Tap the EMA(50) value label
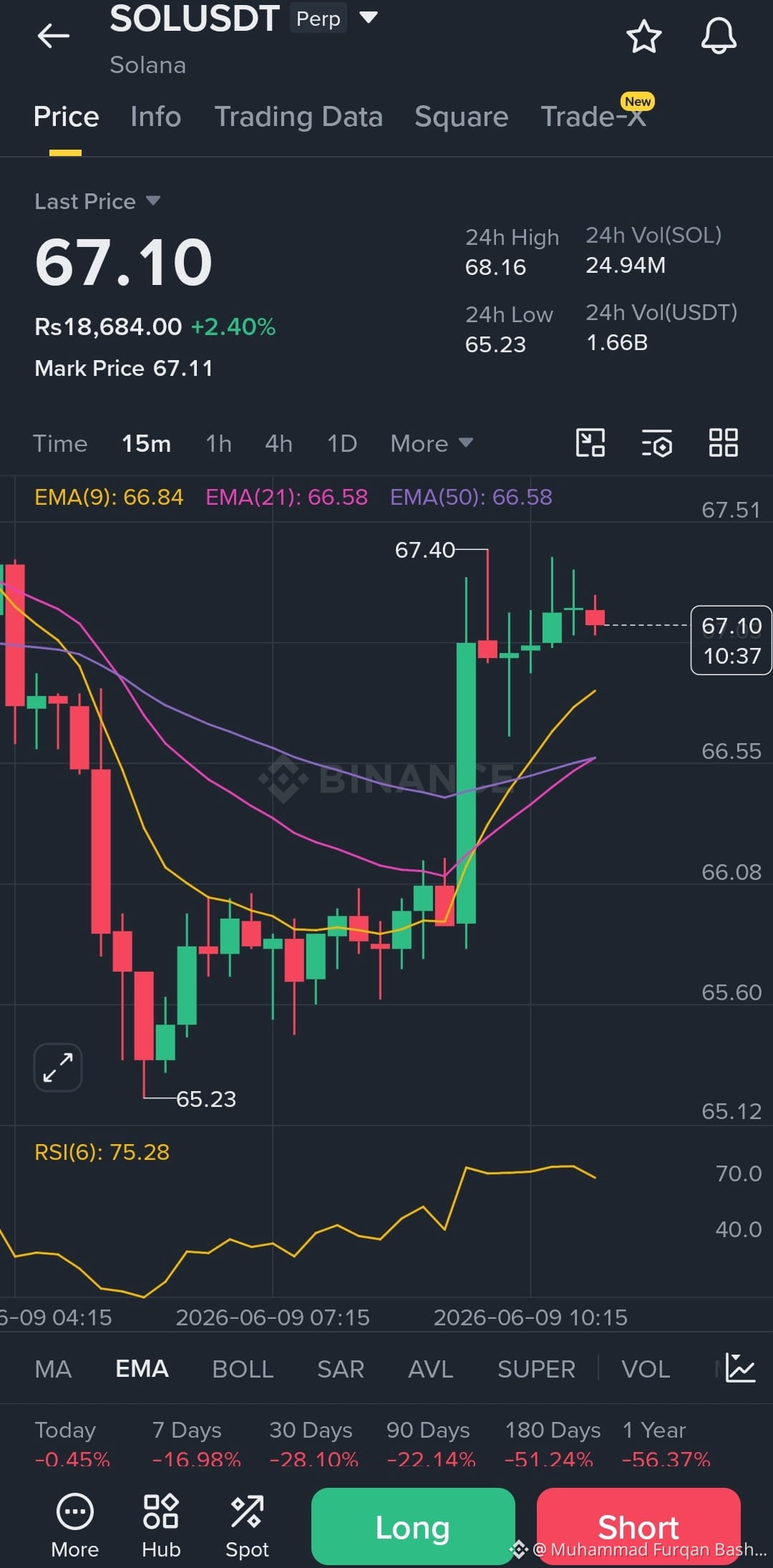Screen dimensions: 773x1568 (x=471, y=497)
